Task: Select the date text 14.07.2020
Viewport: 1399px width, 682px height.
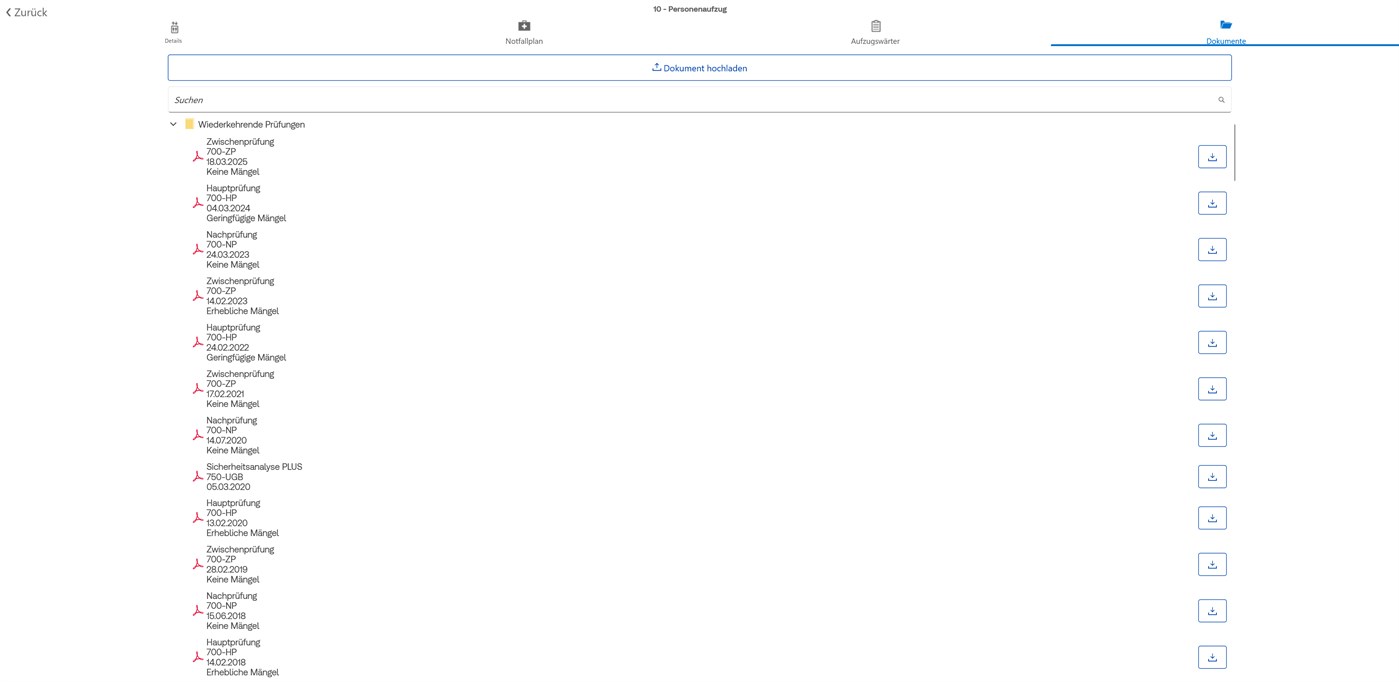Action: (x=227, y=440)
